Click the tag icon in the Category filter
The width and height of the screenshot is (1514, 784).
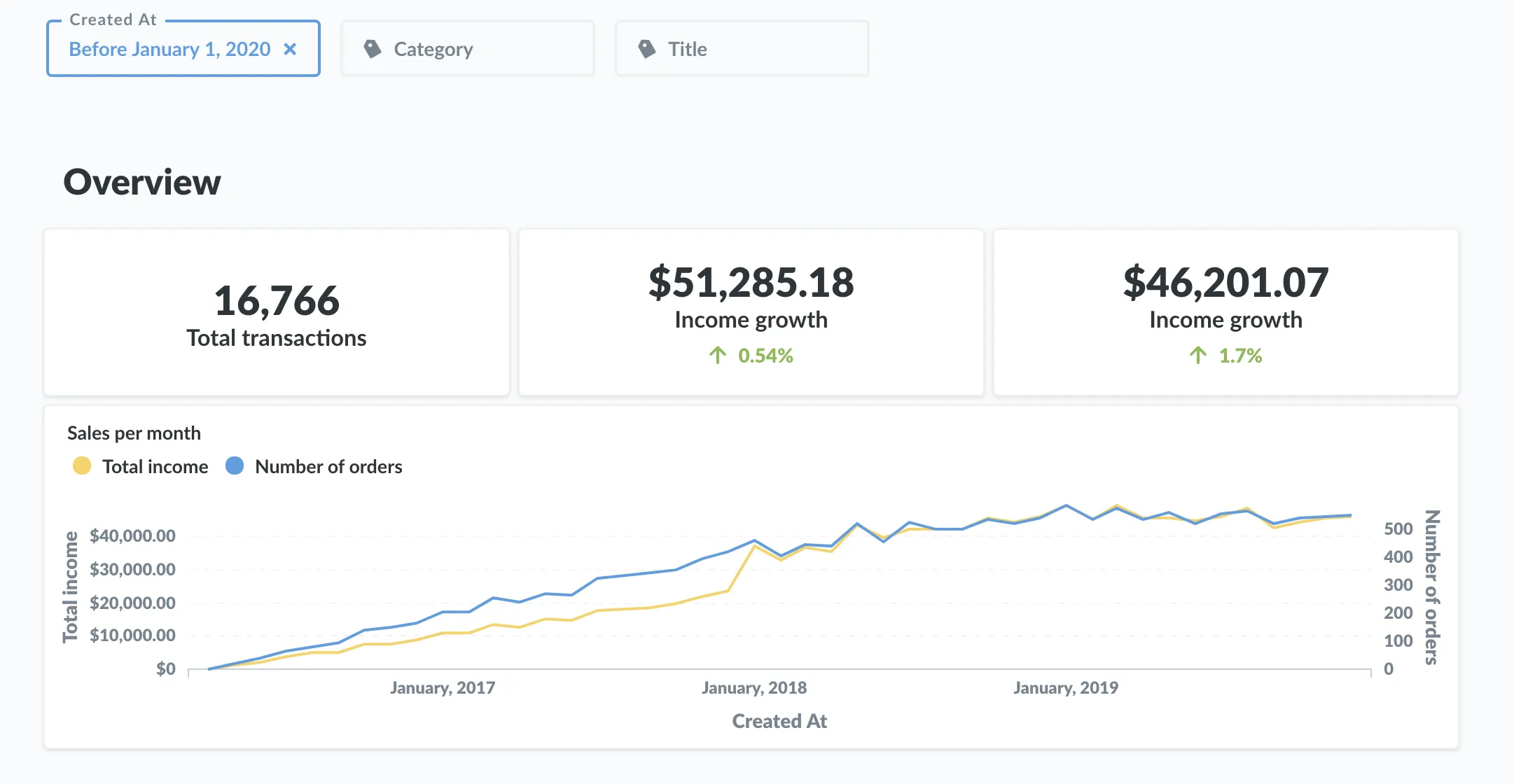point(372,48)
